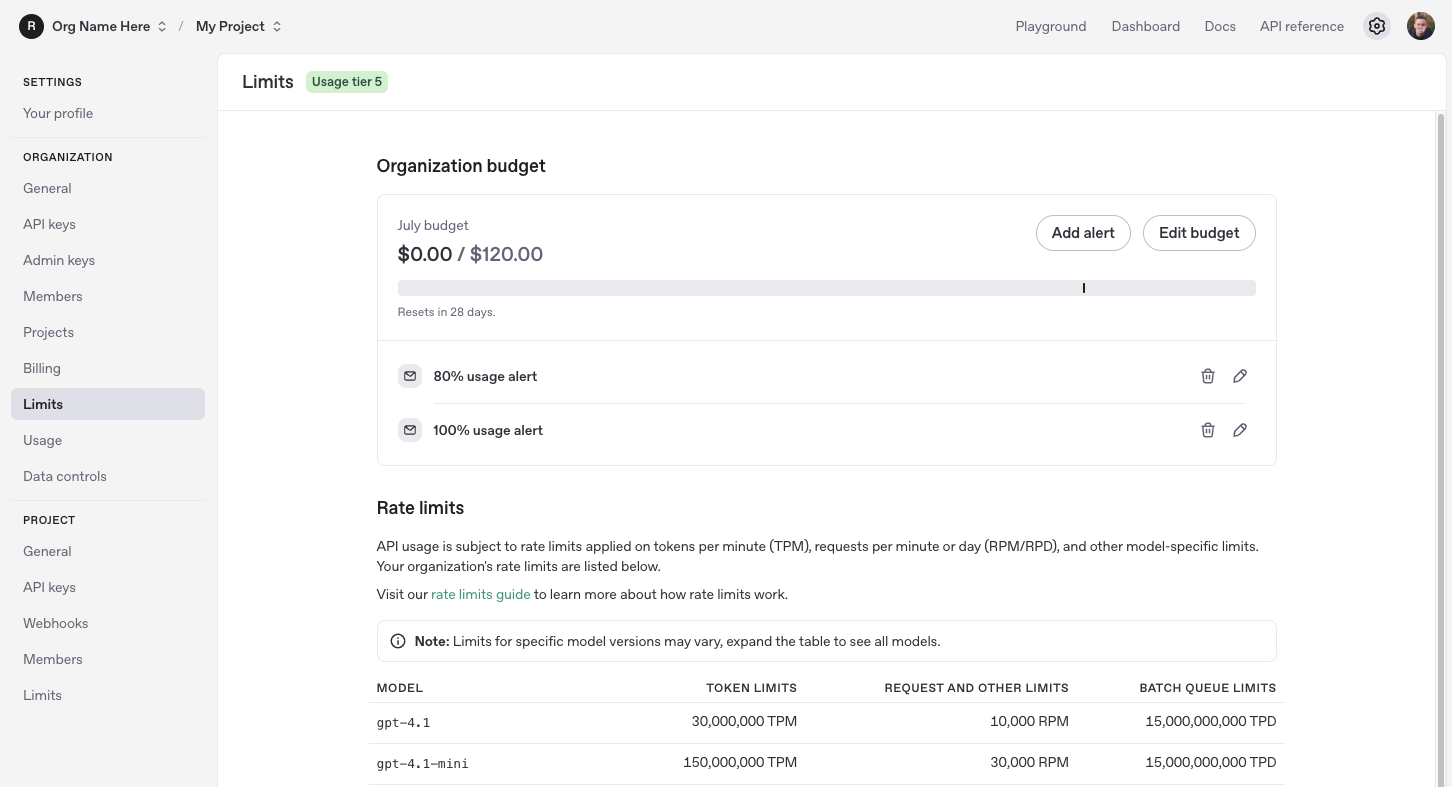Edit the 100% usage alert with pencil icon
This screenshot has height=787, width=1452.
pos(1240,429)
